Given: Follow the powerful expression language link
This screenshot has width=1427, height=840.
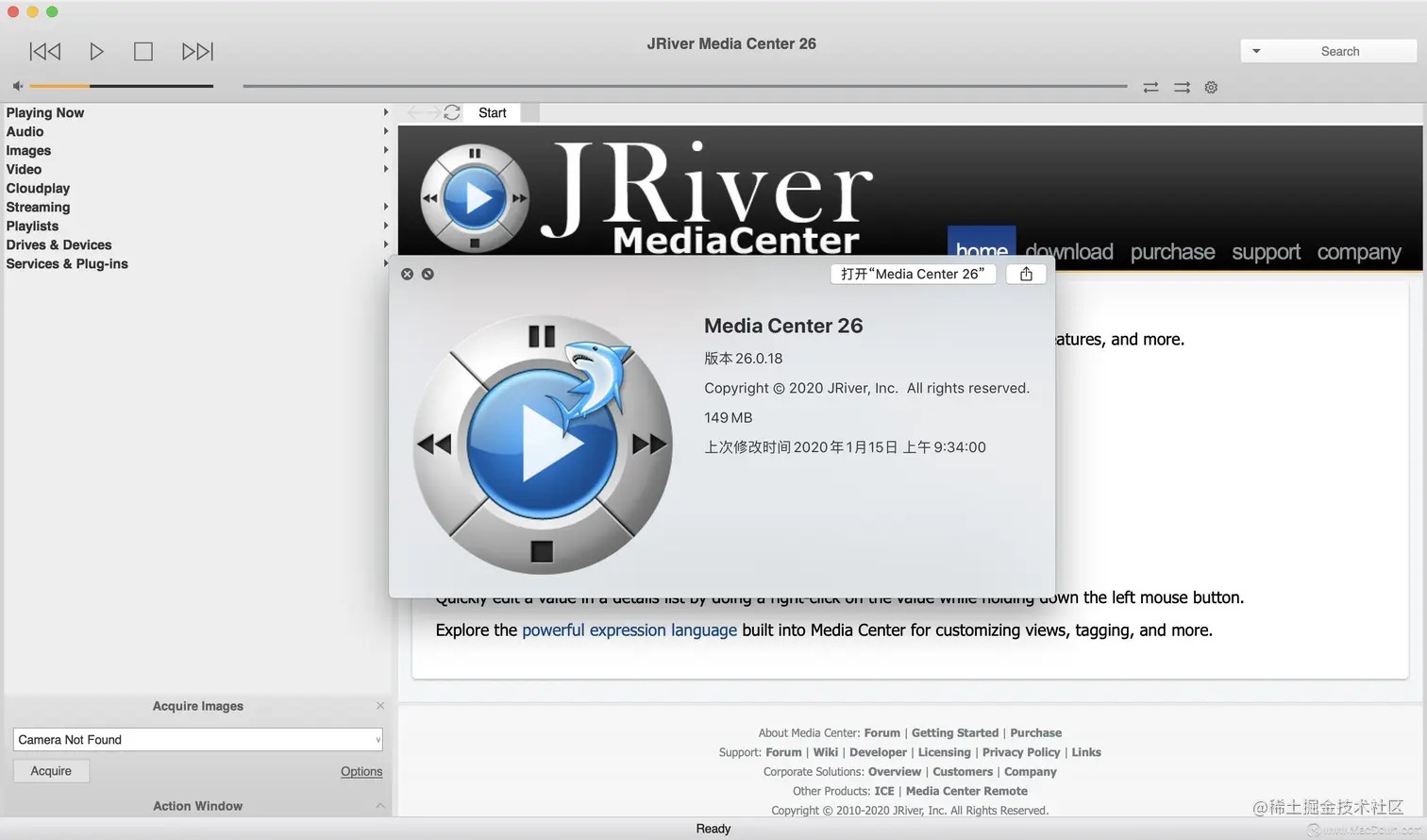Looking at the screenshot, I should point(630,630).
